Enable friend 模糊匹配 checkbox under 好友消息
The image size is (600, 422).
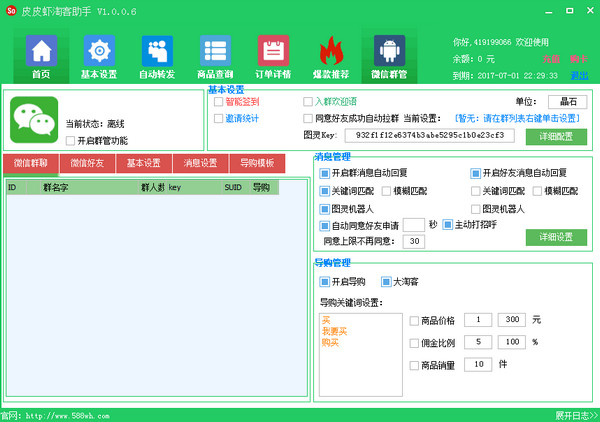pos(537,191)
